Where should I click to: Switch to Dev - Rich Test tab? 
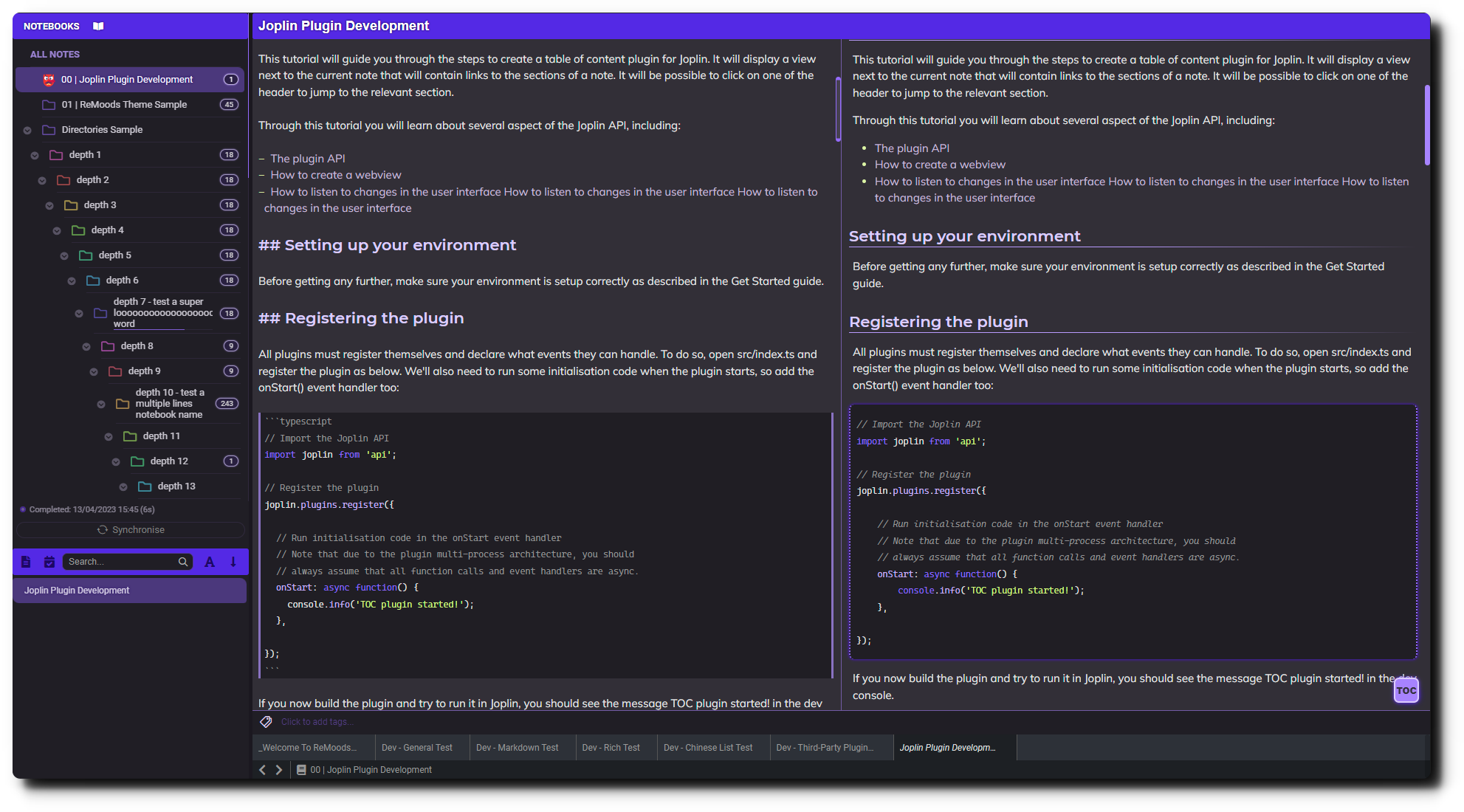pos(611,748)
